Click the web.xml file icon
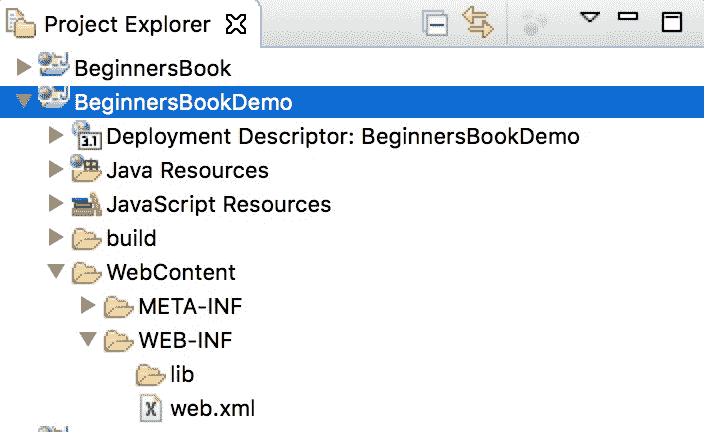The width and height of the screenshot is (704, 432). coord(150,408)
